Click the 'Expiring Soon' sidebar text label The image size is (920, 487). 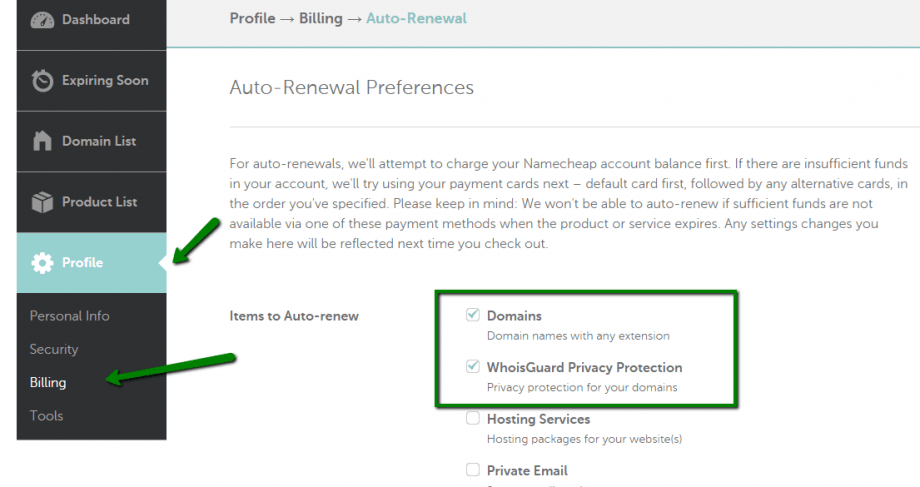pos(105,81)
